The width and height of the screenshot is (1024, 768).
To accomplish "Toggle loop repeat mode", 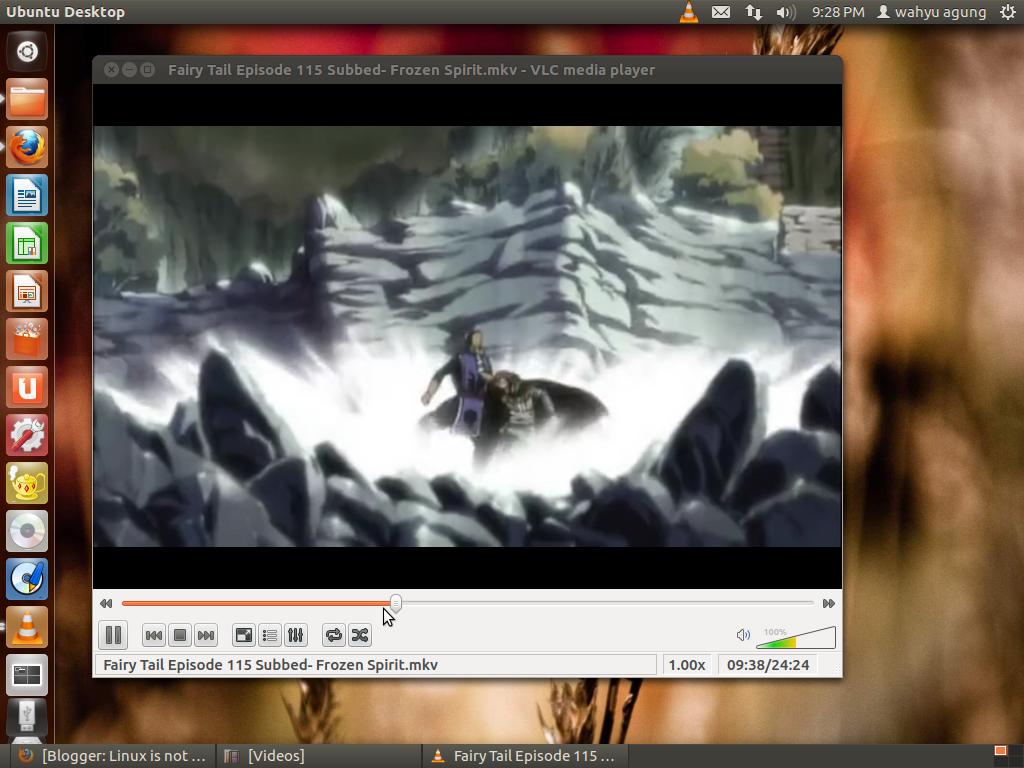I will click(334, 635).
